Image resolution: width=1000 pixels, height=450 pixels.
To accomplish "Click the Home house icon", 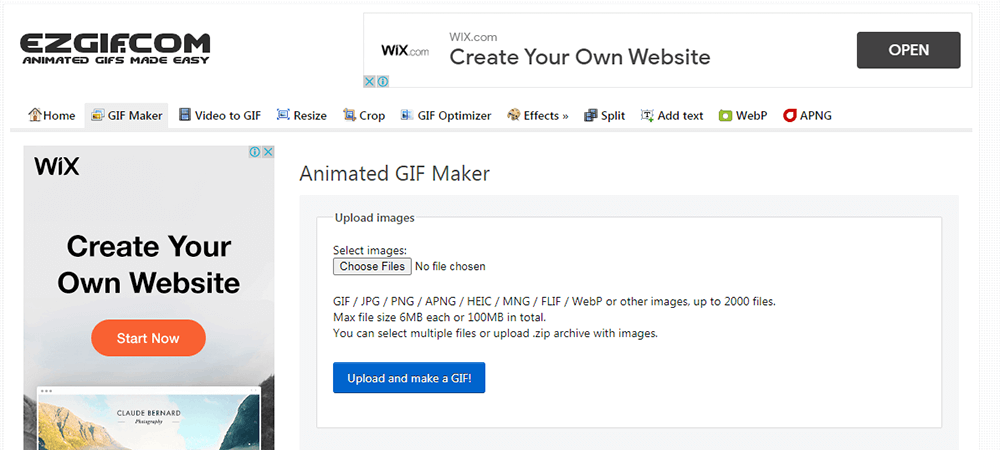I will (x=35, y=115).
